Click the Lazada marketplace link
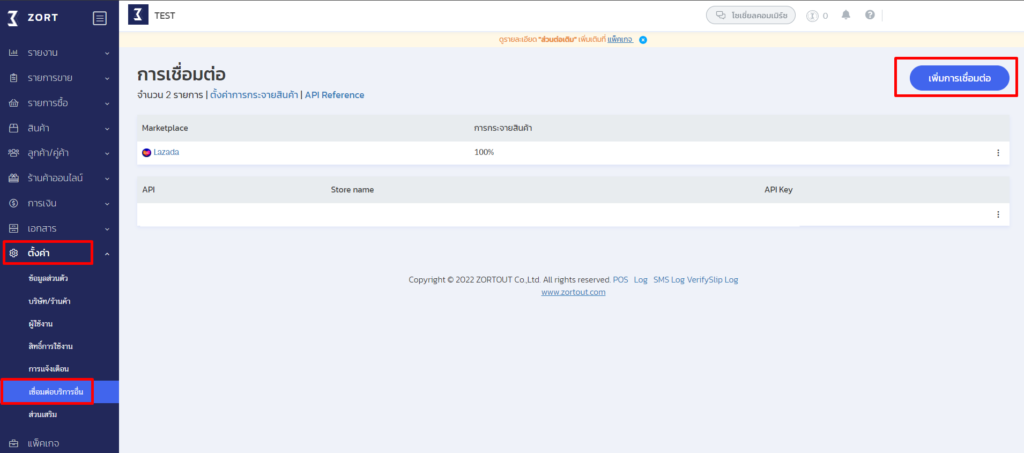1024x453 pixels. click(x=165, y=152)
